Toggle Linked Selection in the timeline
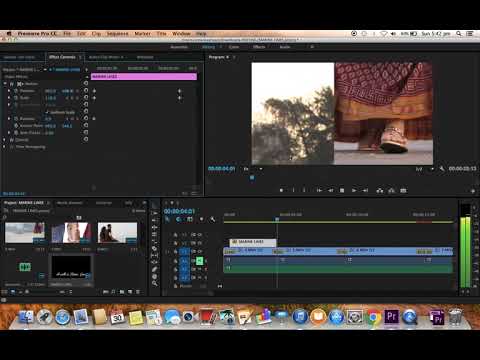Viewport: 480px width, 360px height. pyautogui.click(x=190, y=219)
